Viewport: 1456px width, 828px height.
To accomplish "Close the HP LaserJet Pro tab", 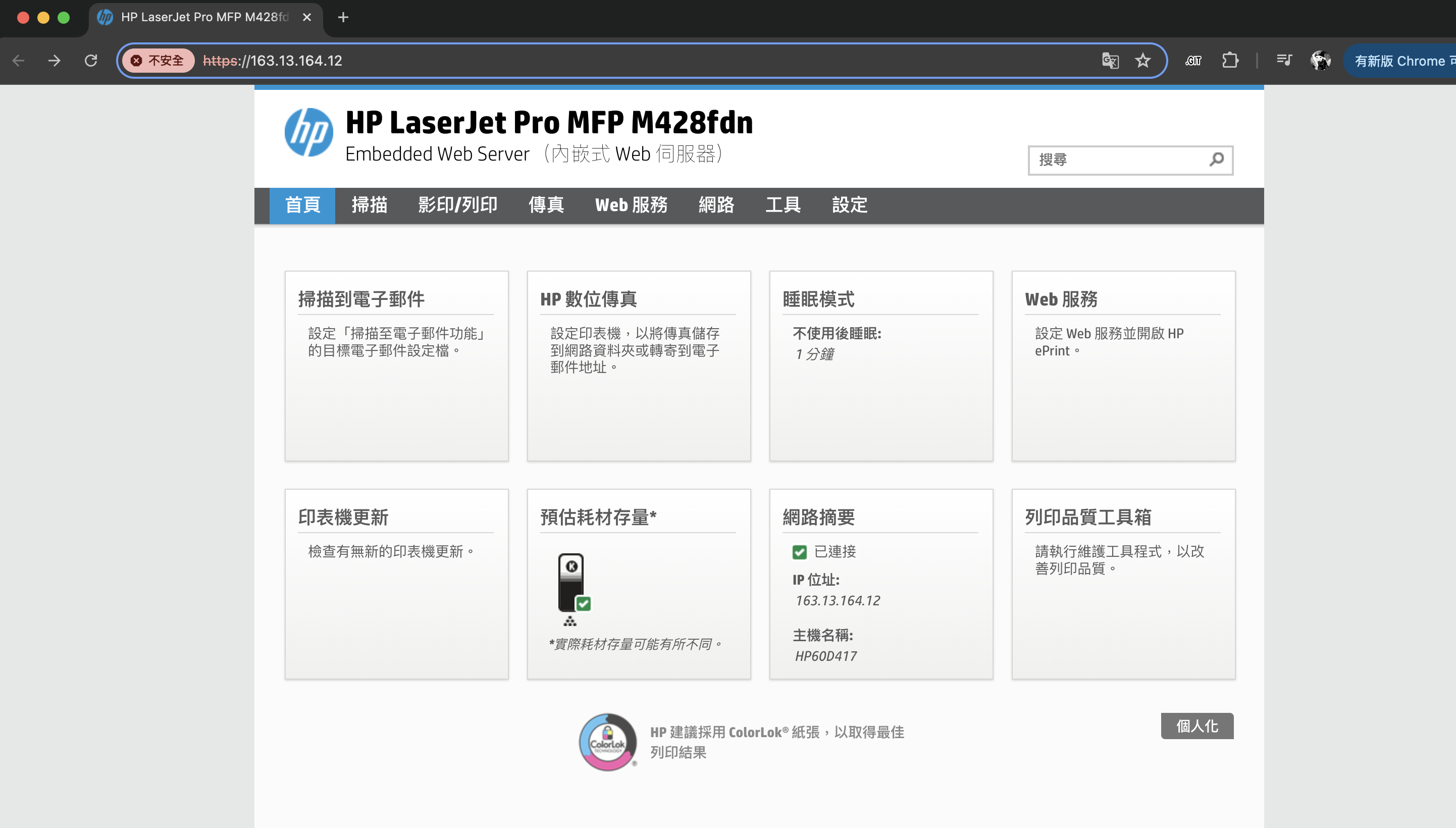I will point(307,17).
